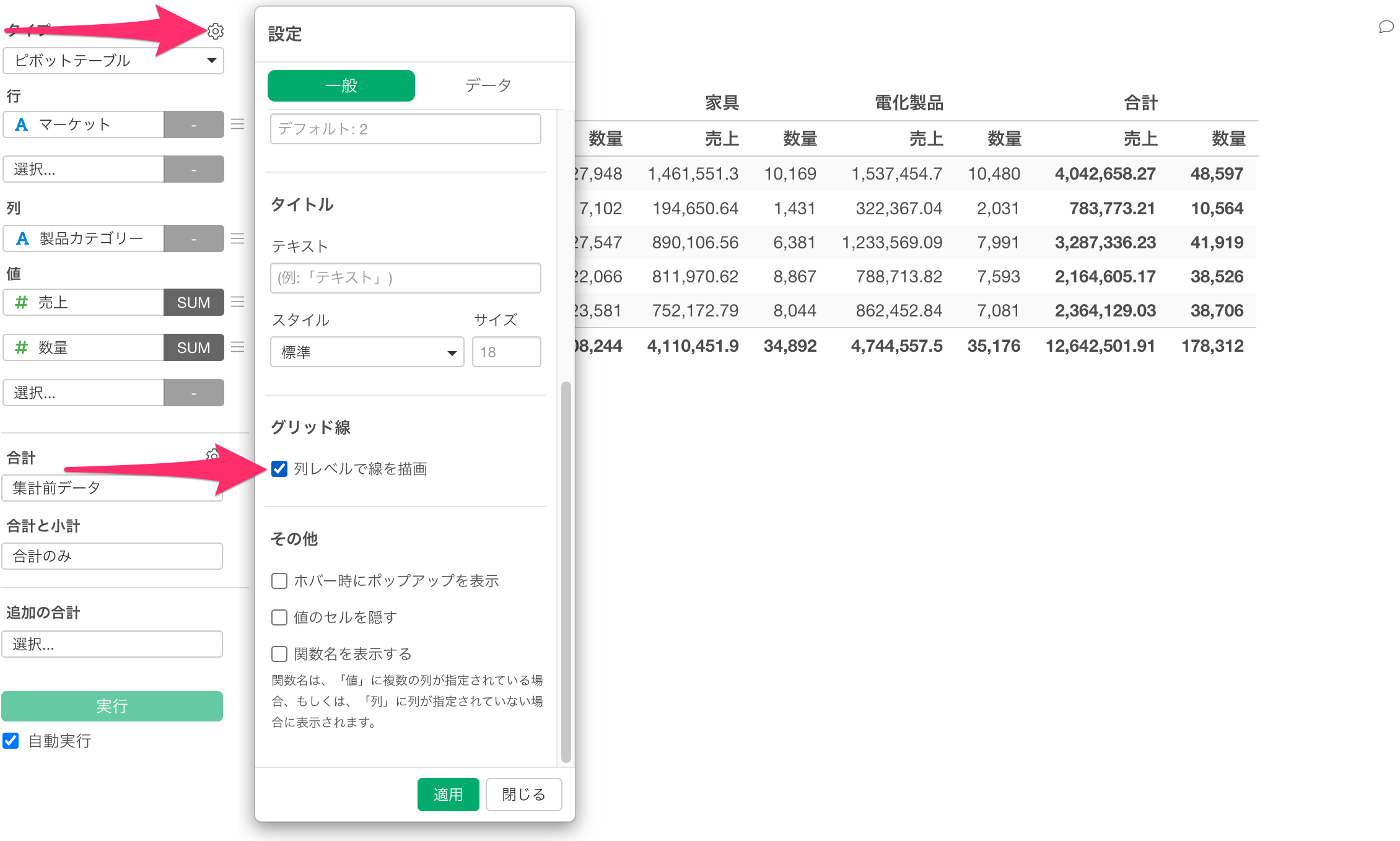Click the chart type settings gear icon

[x=215, y=31]
